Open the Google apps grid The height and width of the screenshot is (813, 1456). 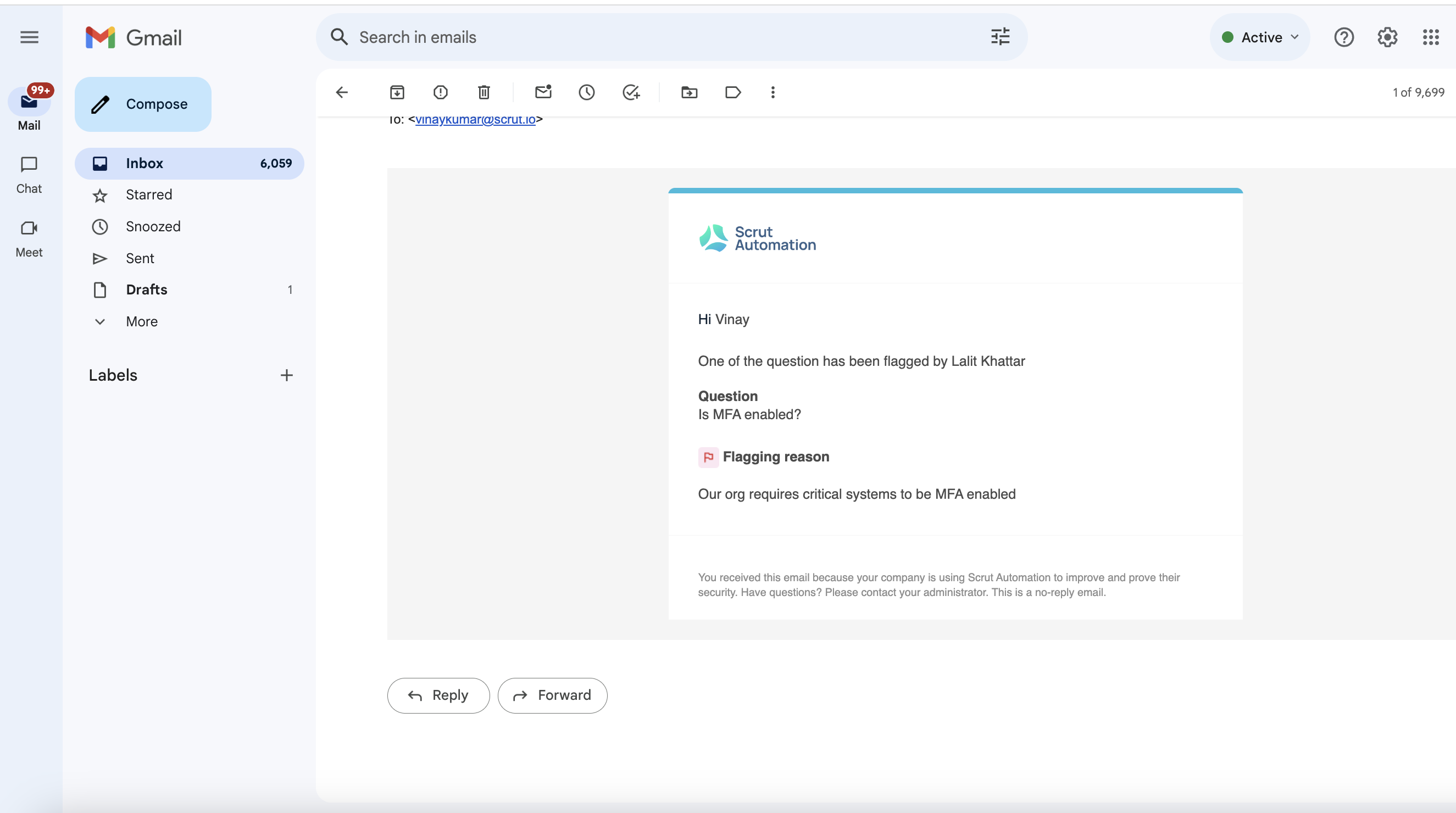(x=1431, y=37)
